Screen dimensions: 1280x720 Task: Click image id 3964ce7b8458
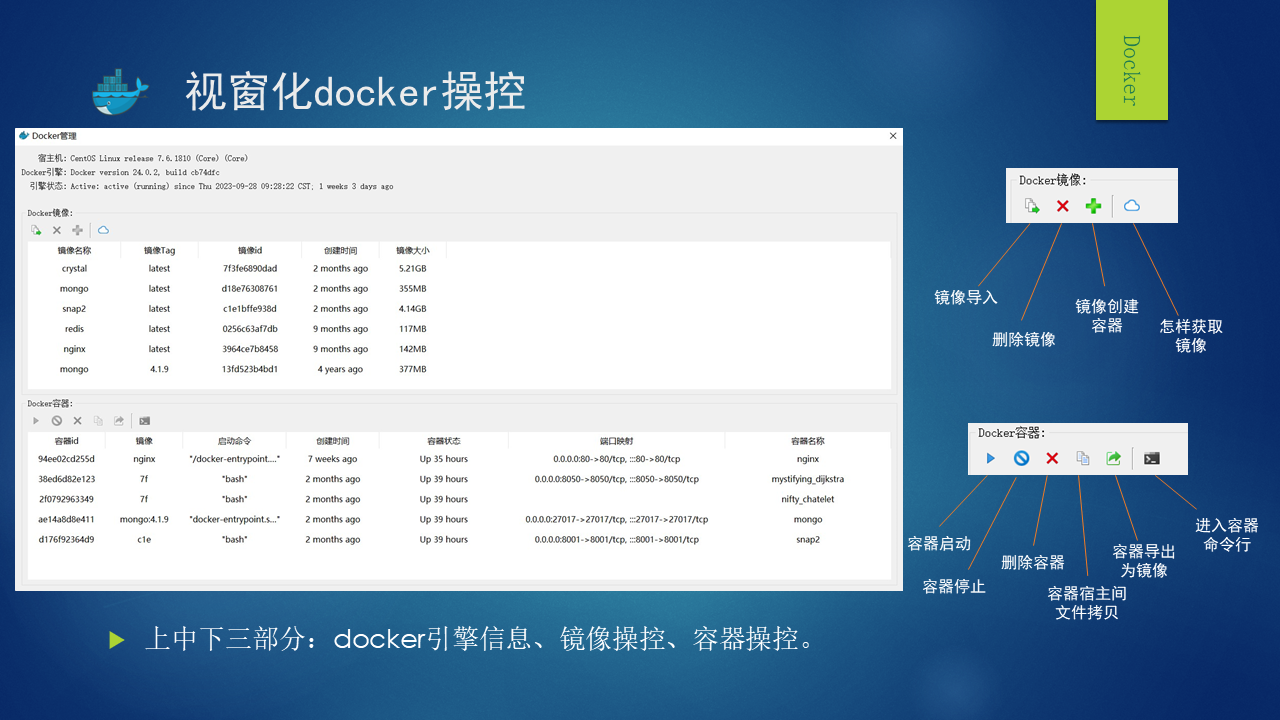(250, 349)
